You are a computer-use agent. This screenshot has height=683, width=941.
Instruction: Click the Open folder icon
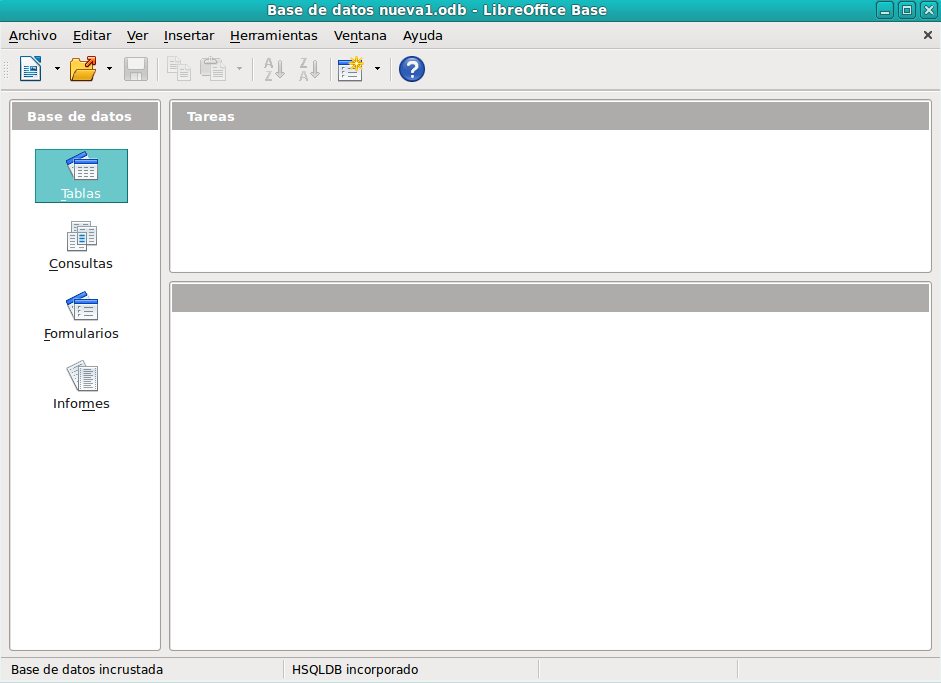(x=83, y=69)
